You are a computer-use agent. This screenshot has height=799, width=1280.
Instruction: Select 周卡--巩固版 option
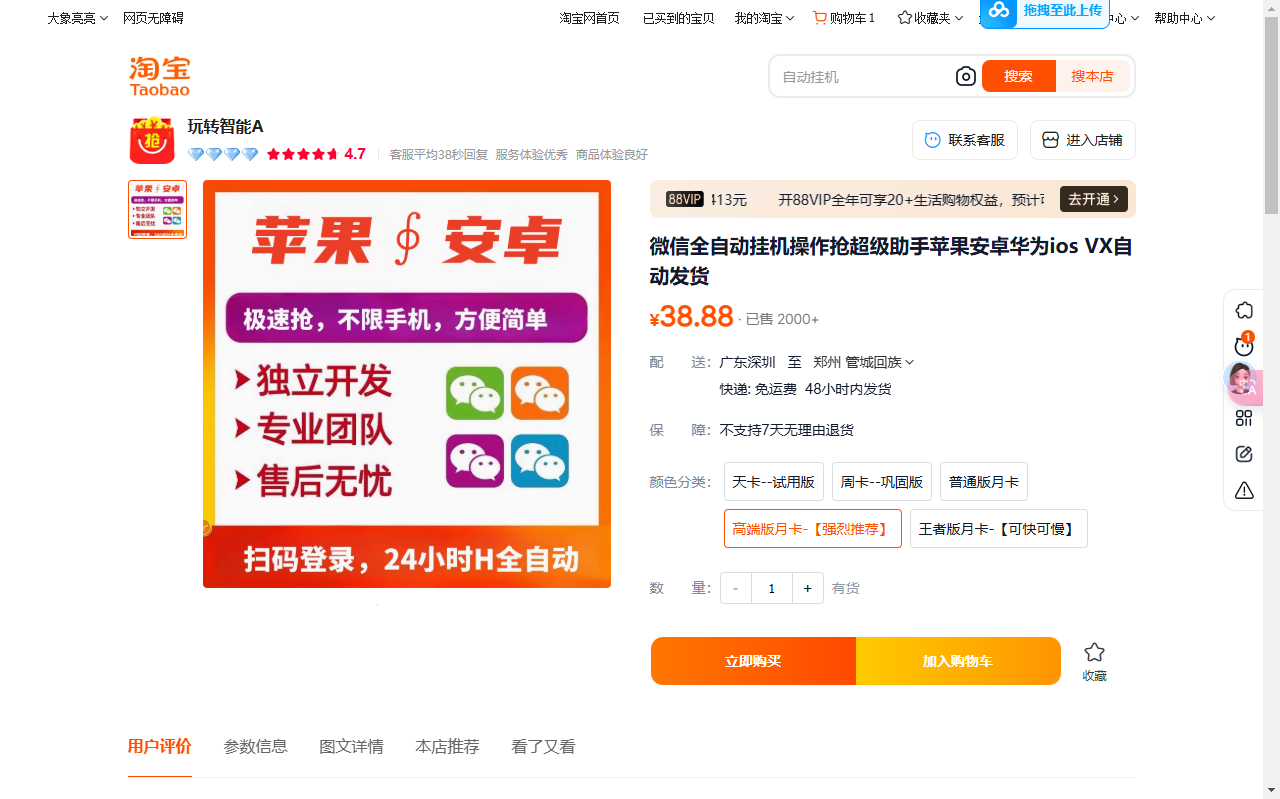tap(882, 482)
